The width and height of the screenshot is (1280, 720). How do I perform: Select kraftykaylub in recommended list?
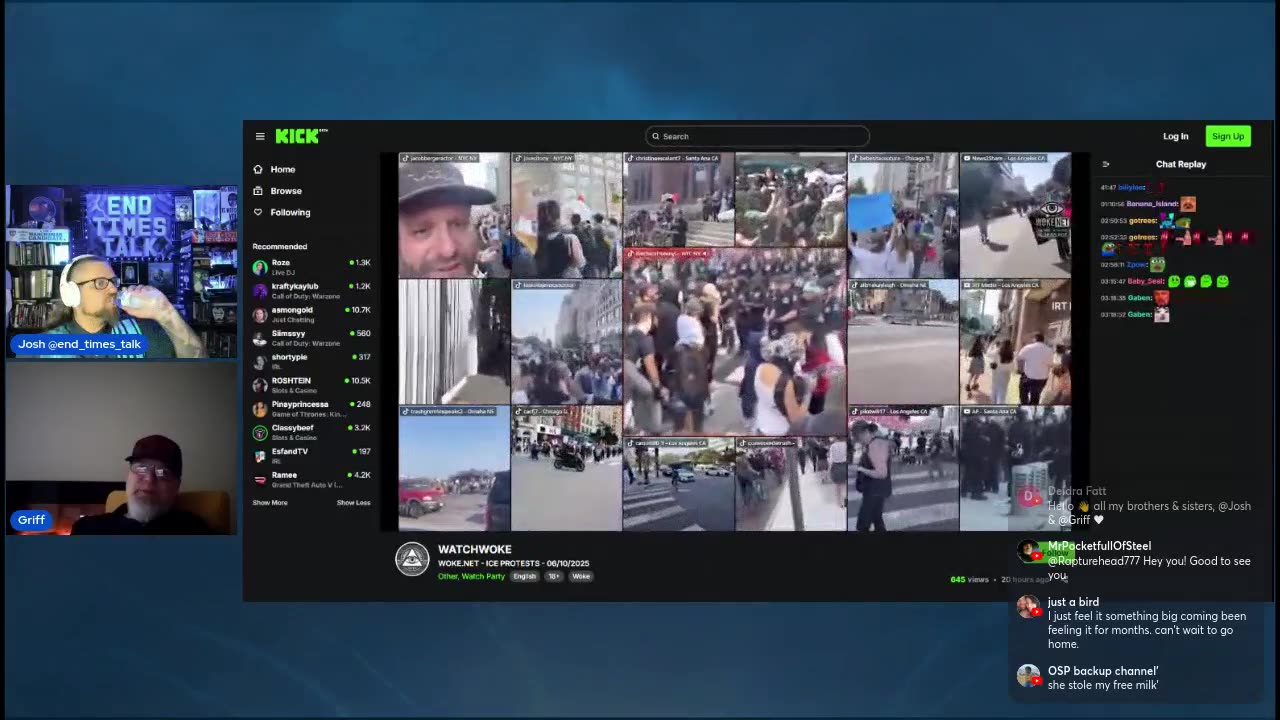[x=295, y=286]
